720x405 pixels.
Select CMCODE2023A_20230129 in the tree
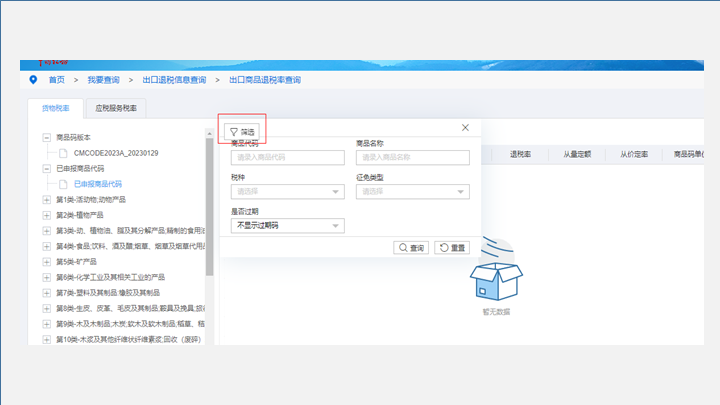tap(116, 153)
